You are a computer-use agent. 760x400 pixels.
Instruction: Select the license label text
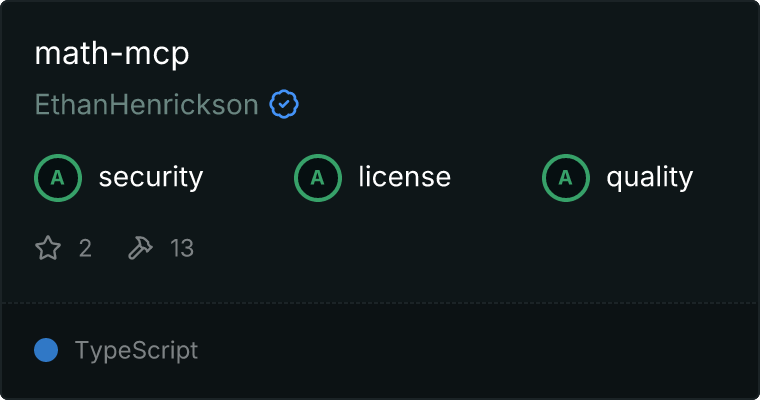[404, 178]
